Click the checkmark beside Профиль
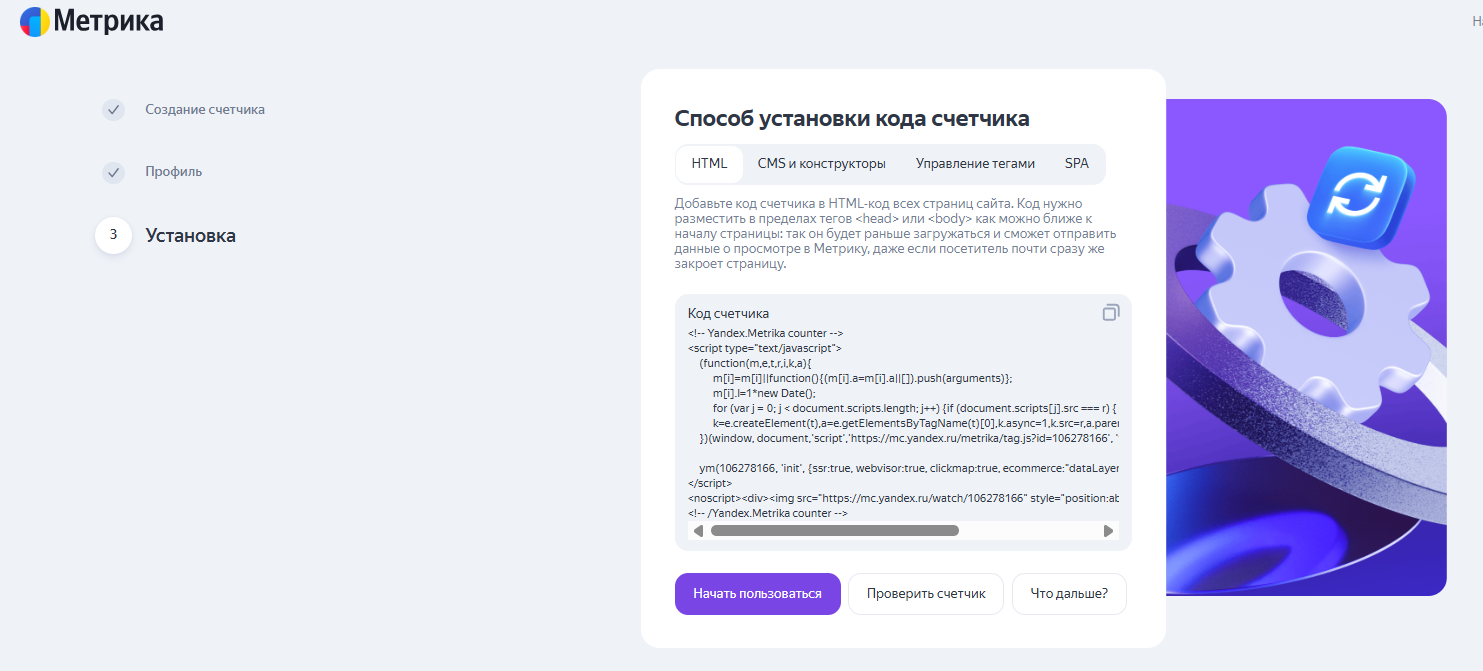The width and height of the screenshot is (1483, 671). (x=113, y=172)
